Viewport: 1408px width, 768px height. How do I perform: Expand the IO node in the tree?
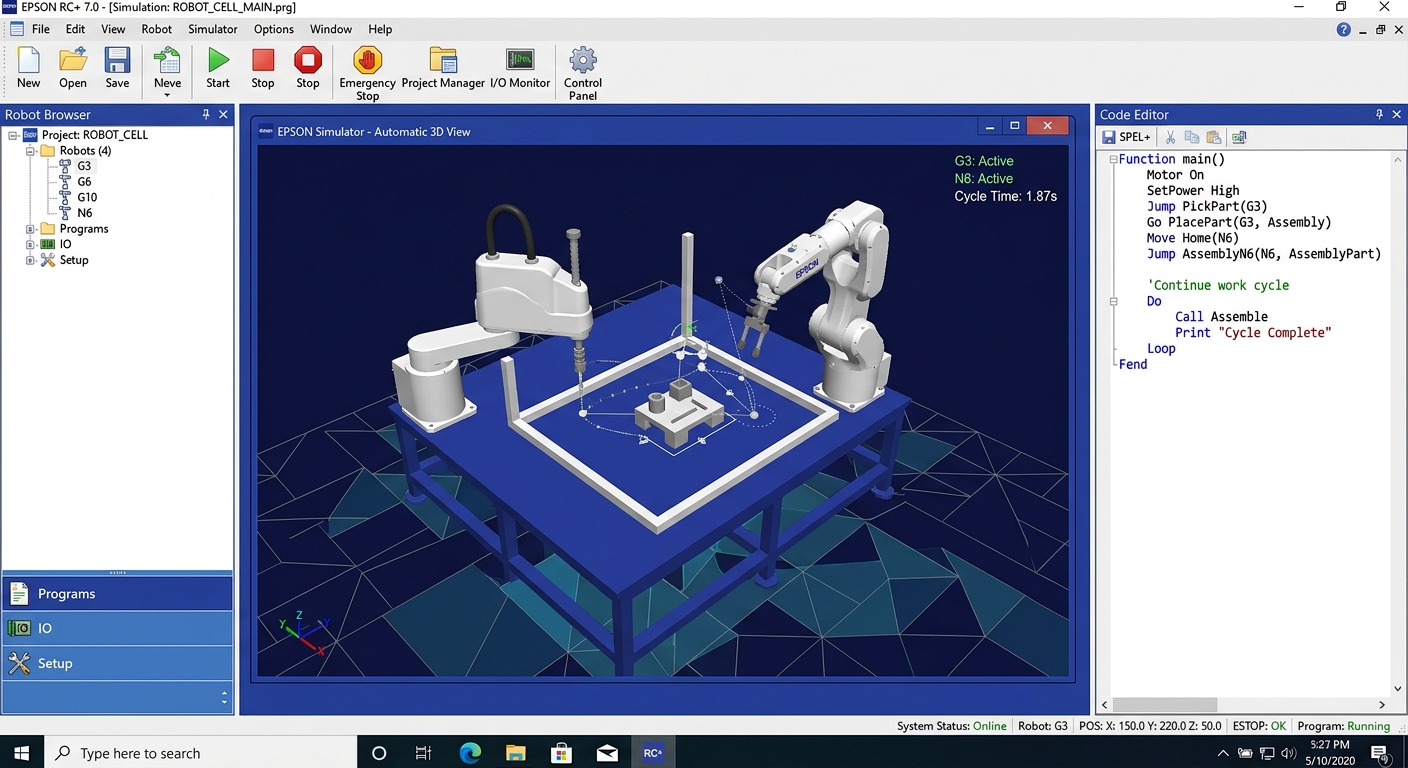pyautogui.click(x=31, y=244)
